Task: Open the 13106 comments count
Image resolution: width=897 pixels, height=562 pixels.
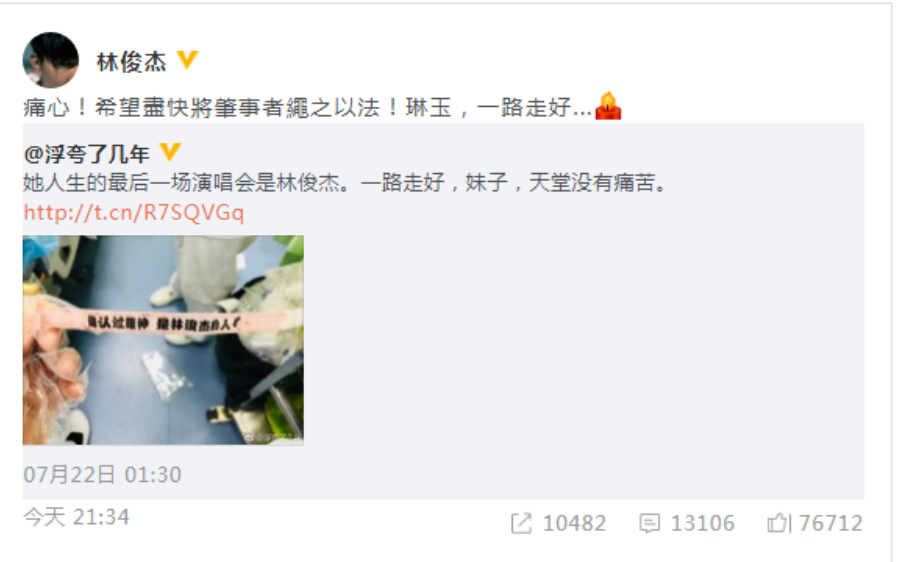Action: pos(702,523)
